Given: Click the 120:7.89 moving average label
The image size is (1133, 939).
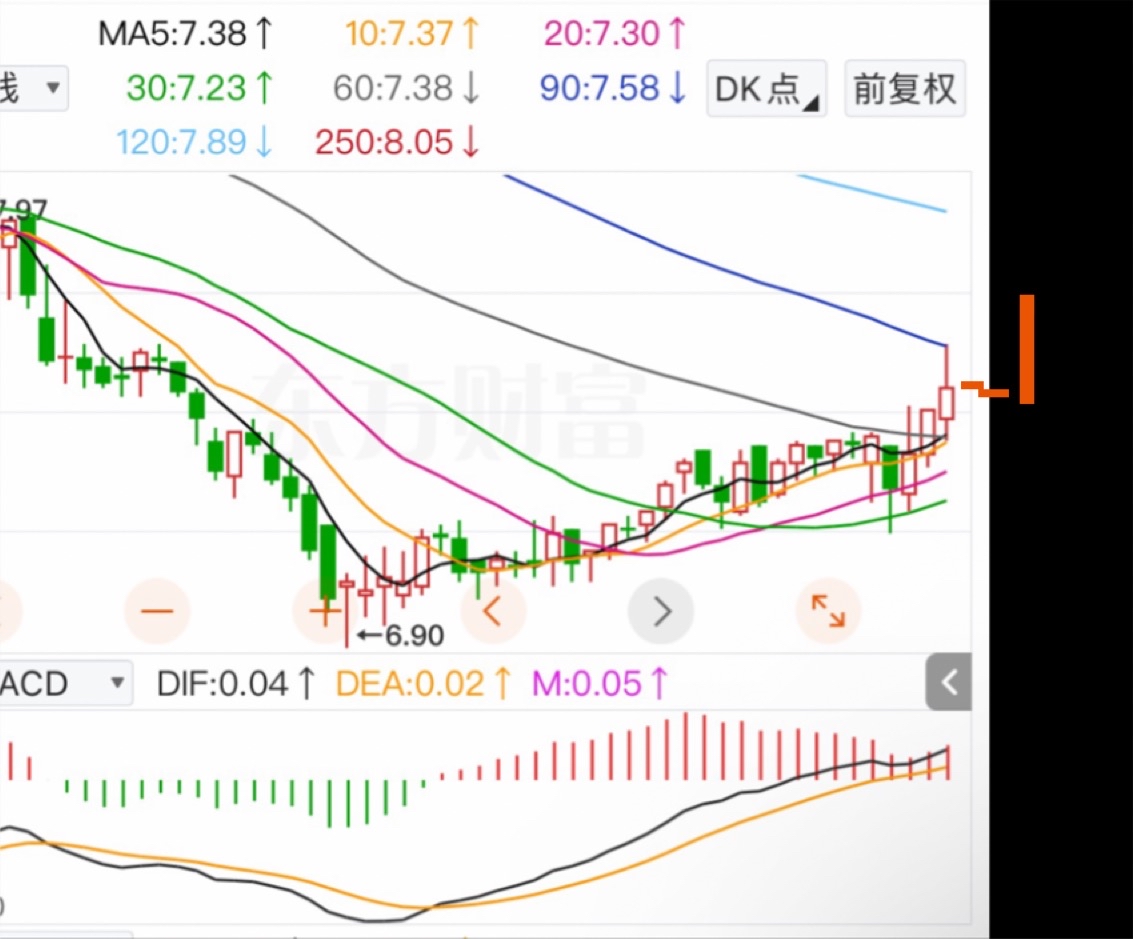Looking at the screenshot, I should tap(194, 142).
